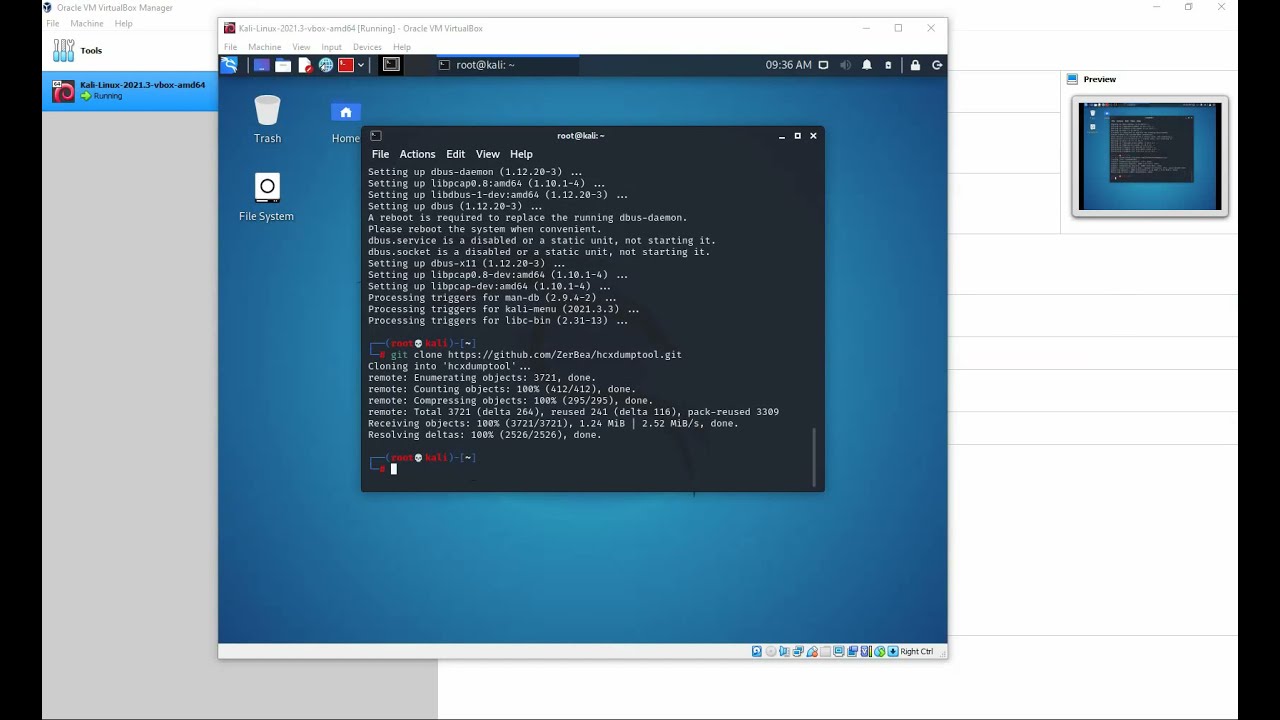Screen dimensions: 1280x720
Task: Open VirtualBox Manager Help menu
Action: click(x=123, y=23)
